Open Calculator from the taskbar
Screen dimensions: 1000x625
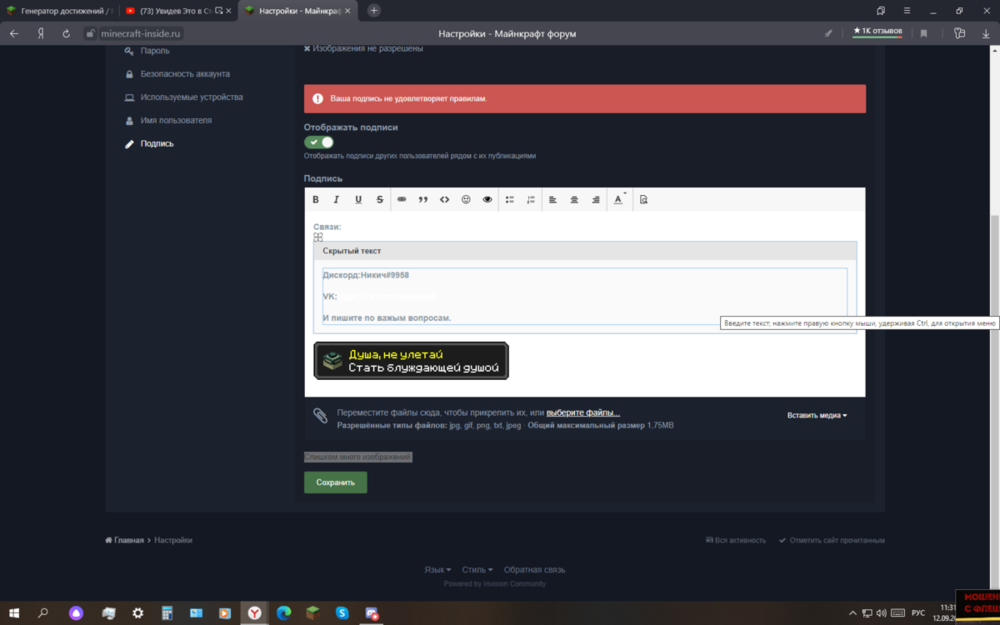[167, 613]
